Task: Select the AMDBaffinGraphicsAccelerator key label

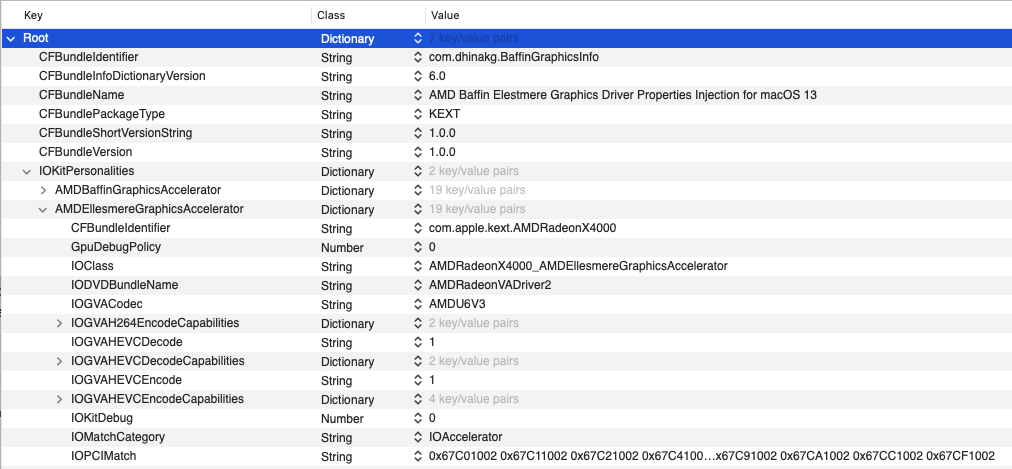Action: click(138, 190)
